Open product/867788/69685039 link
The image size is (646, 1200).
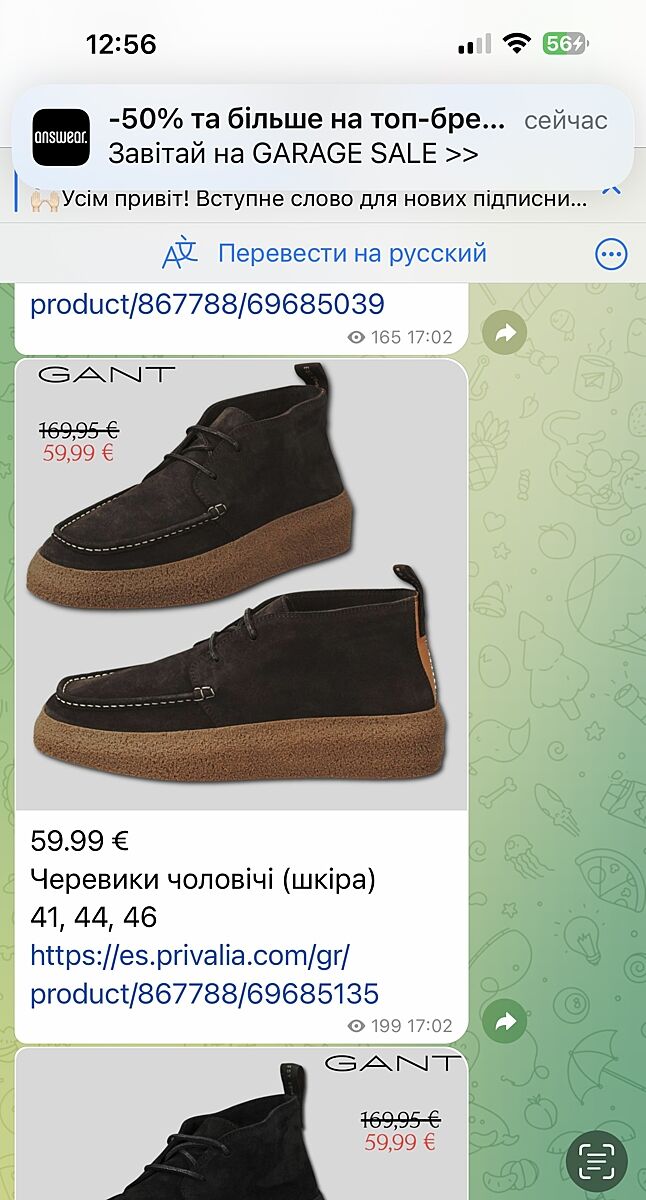[x=207, y=303]
